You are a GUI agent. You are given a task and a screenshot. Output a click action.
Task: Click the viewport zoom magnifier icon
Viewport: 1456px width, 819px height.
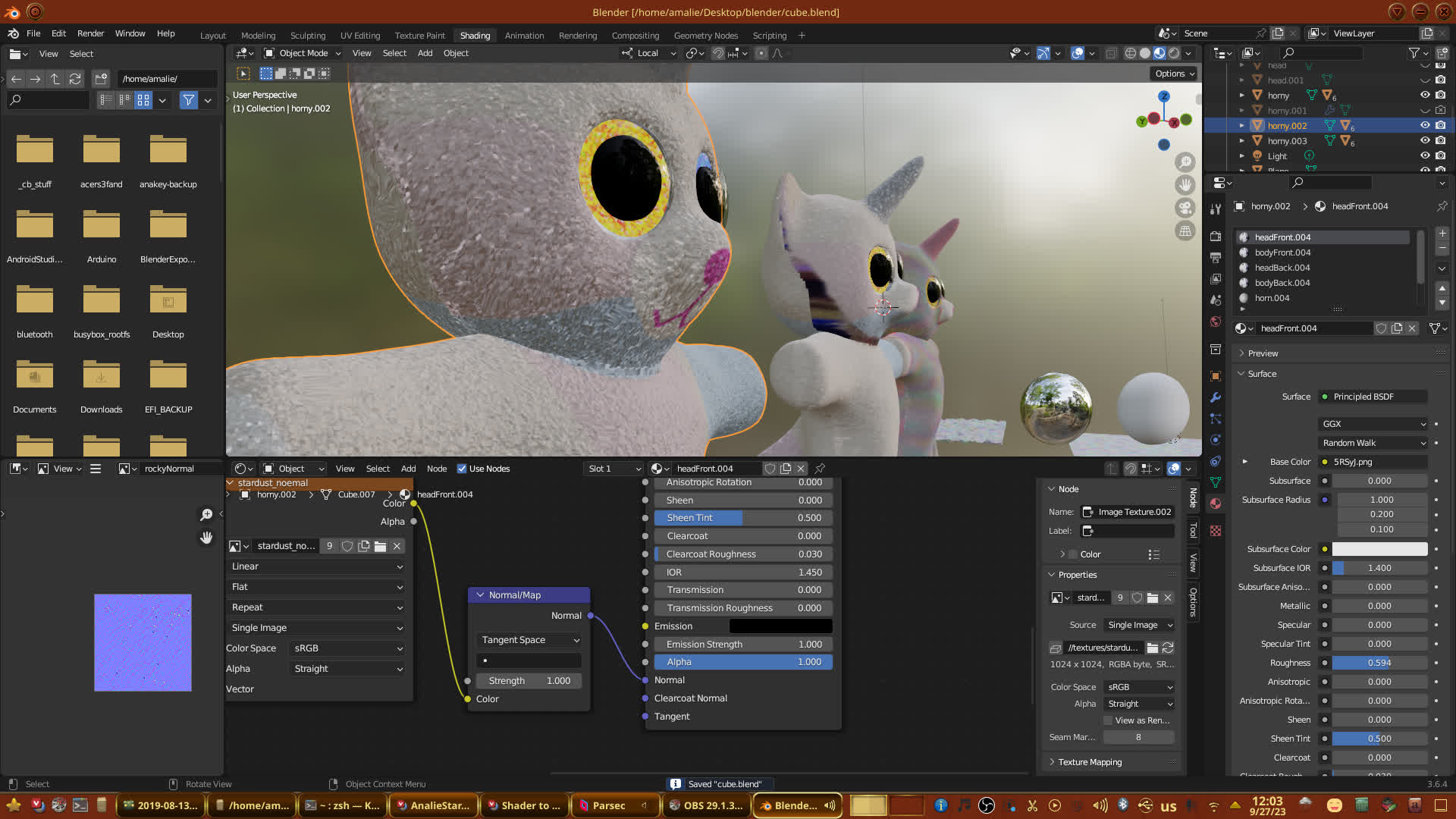[1185, 162]
